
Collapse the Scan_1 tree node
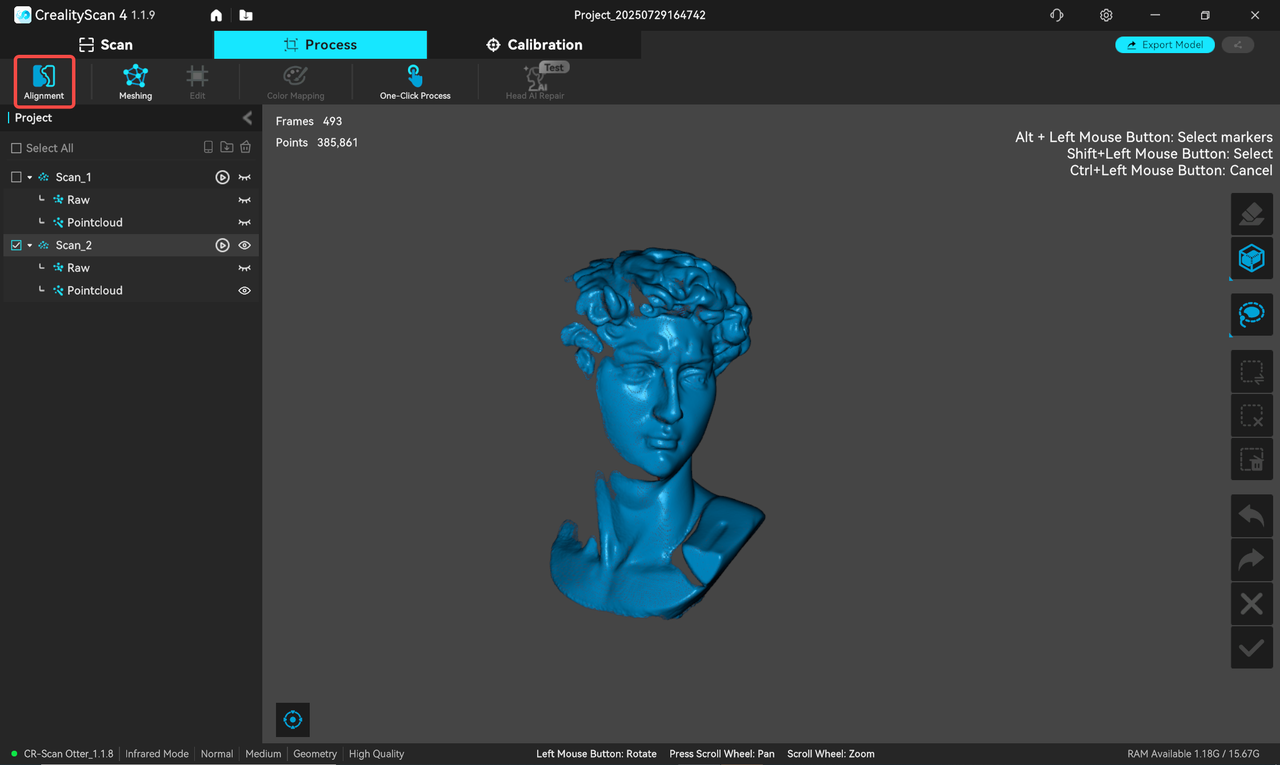30,177
